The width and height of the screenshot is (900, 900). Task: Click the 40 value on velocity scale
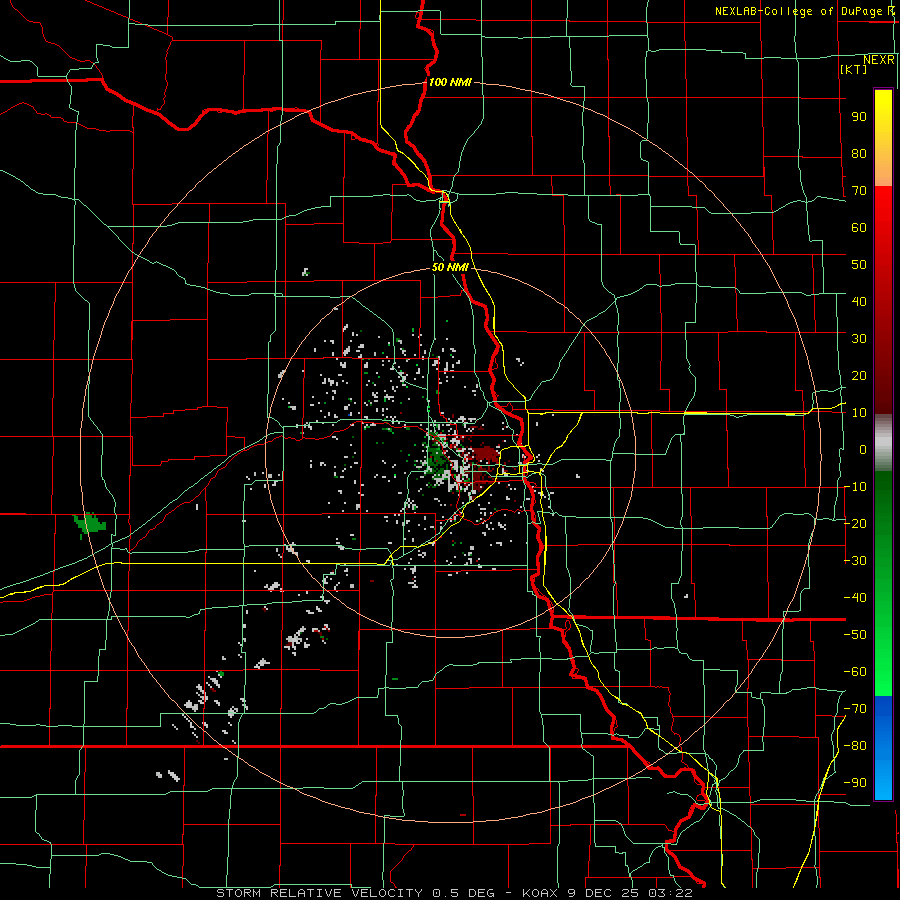click(859, 301)
